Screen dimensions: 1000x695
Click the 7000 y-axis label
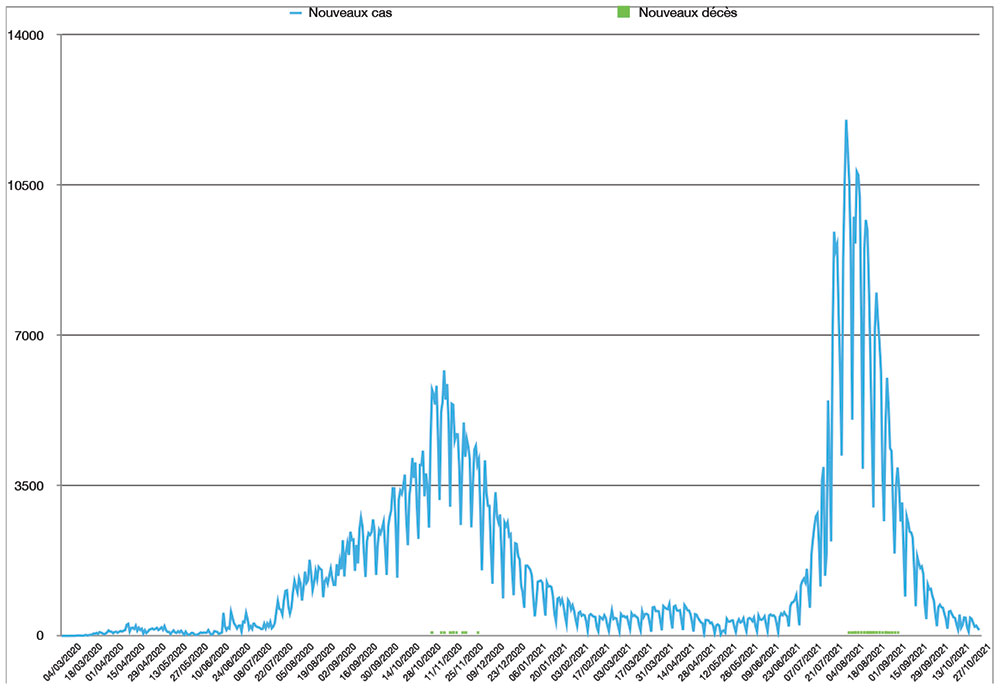pos(31,335)
